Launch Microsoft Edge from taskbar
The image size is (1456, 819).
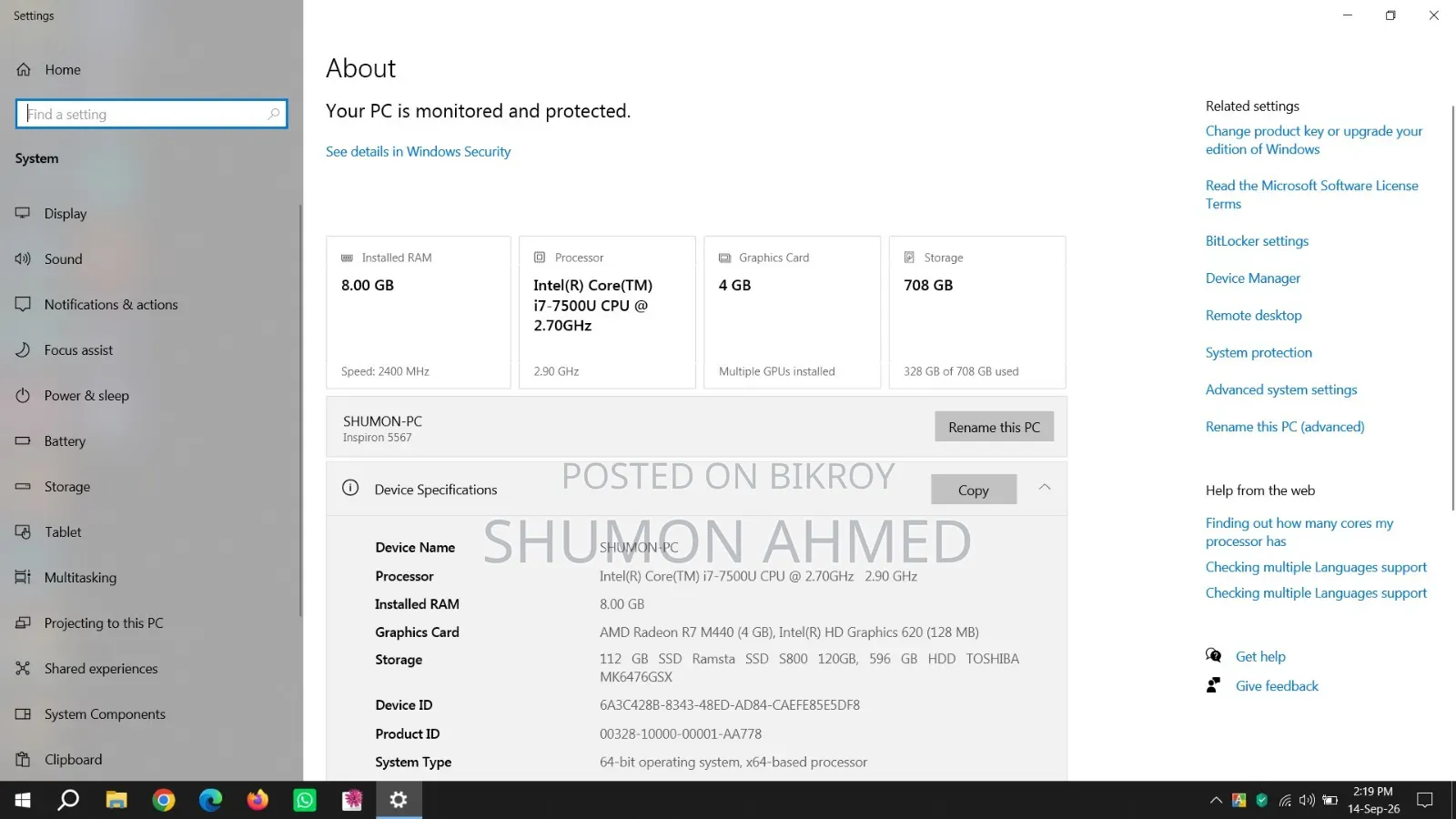(x=211, y=800)
